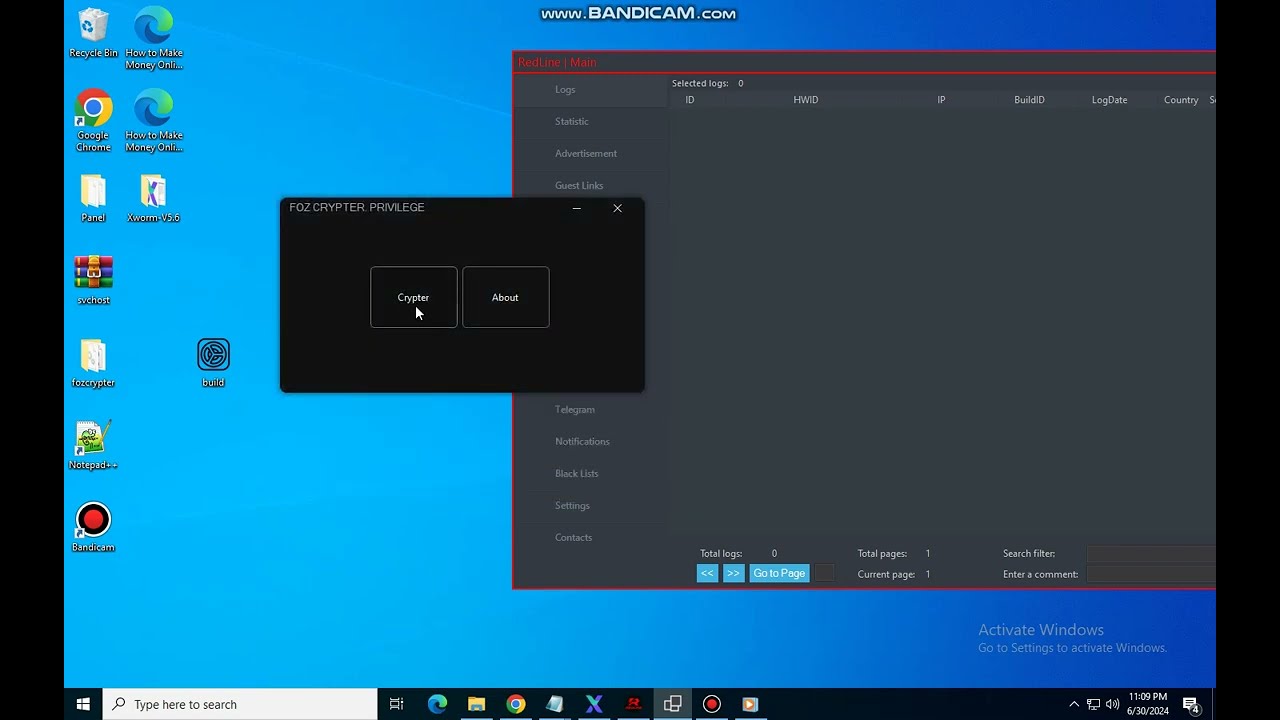Click the Total pages label
Image resolution: width=1280 pixels, height=720 pixels.
[882, 553]
